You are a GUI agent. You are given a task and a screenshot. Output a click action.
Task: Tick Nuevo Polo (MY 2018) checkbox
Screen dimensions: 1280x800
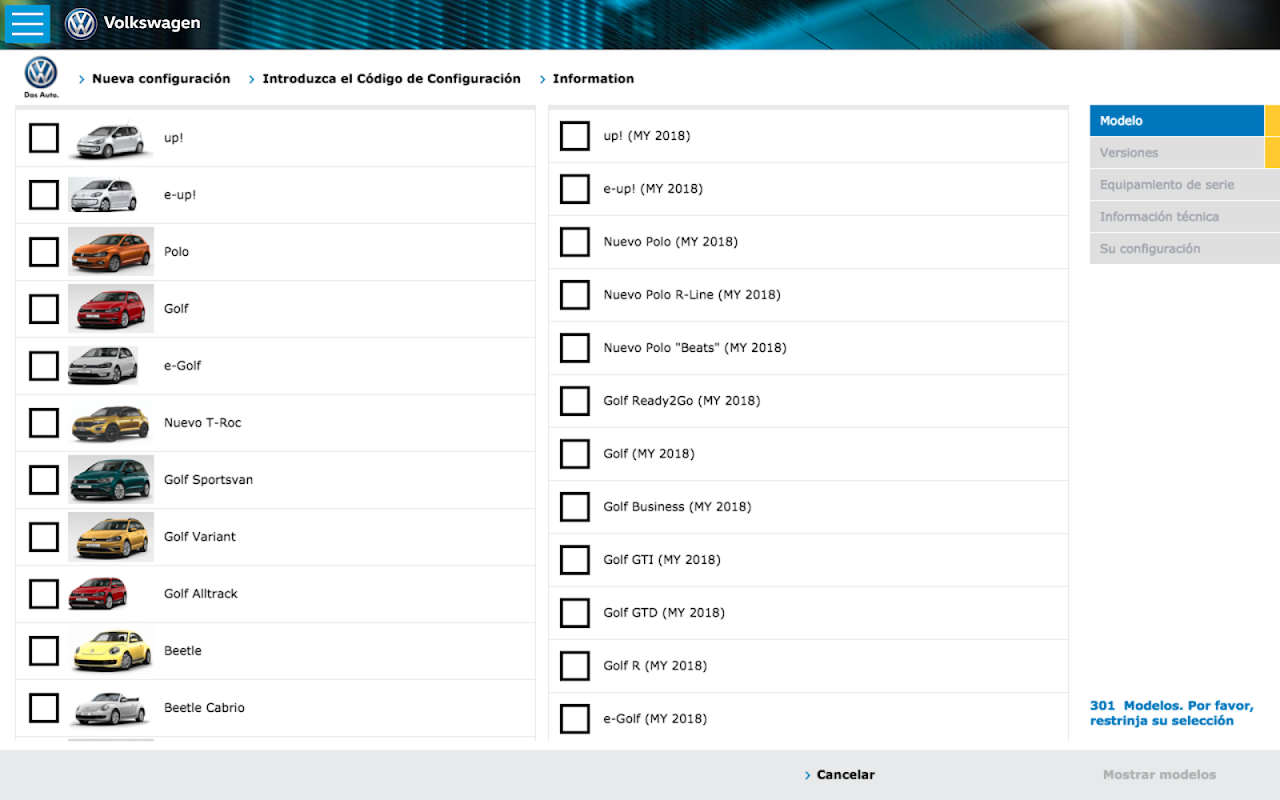[575, 242]
